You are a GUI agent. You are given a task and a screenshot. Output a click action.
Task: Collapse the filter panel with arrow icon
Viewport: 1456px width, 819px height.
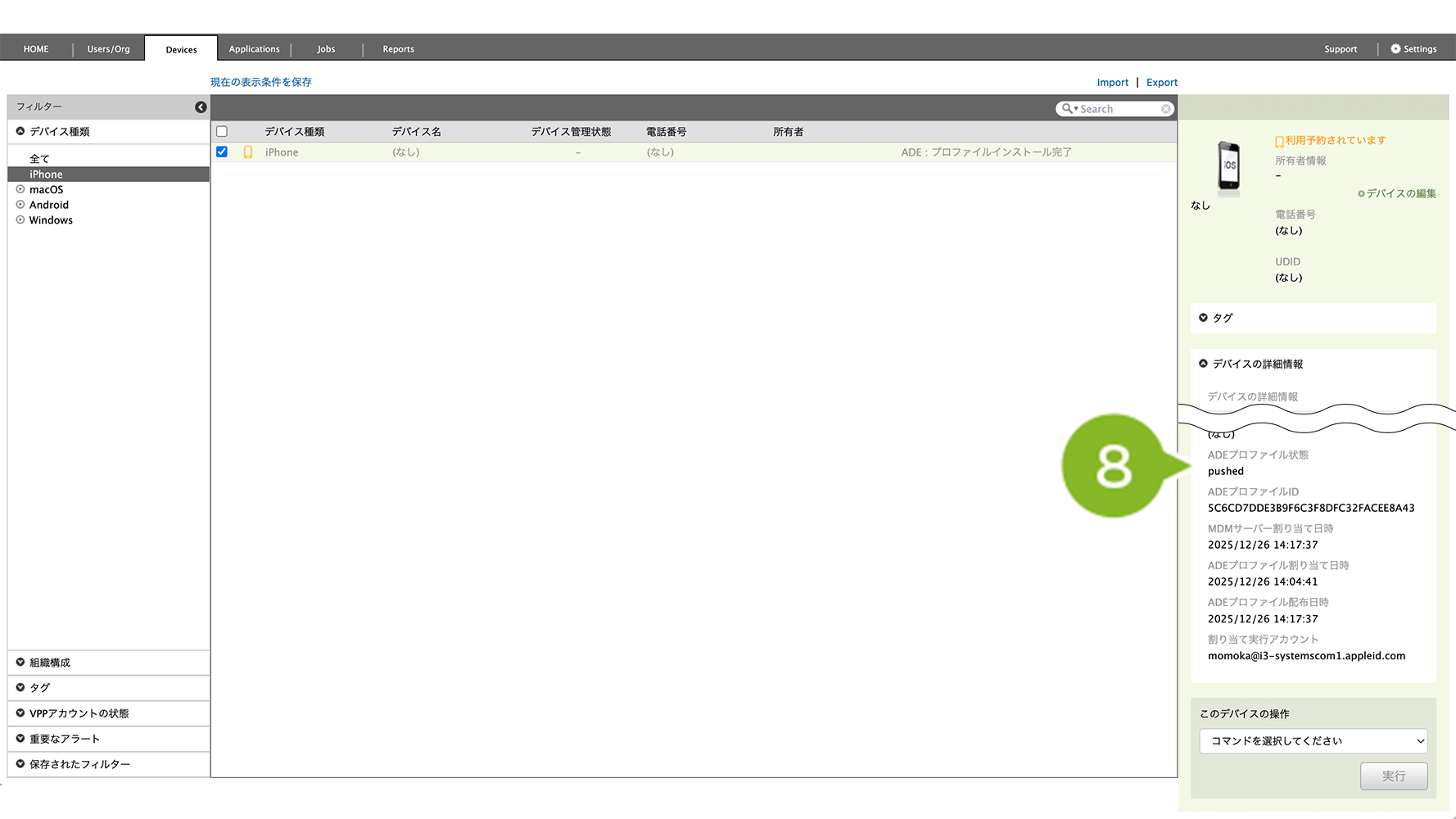pyautogui.click(x=201, y=107)
